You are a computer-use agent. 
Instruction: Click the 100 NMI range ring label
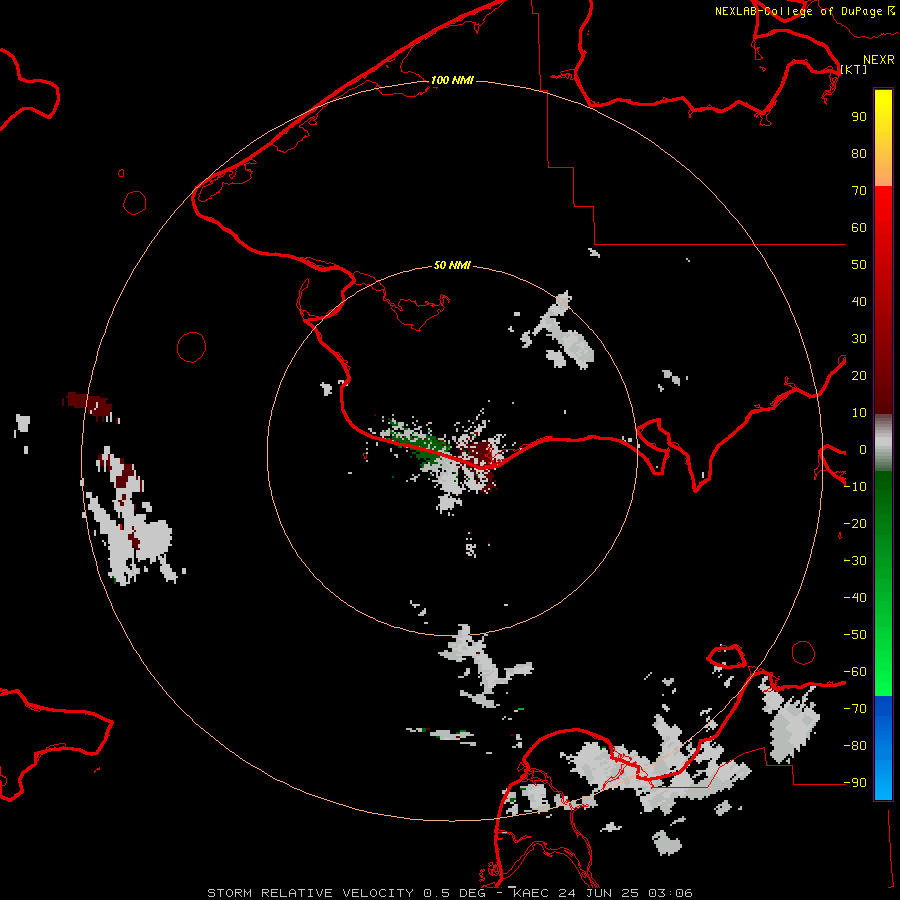point(452,80)
